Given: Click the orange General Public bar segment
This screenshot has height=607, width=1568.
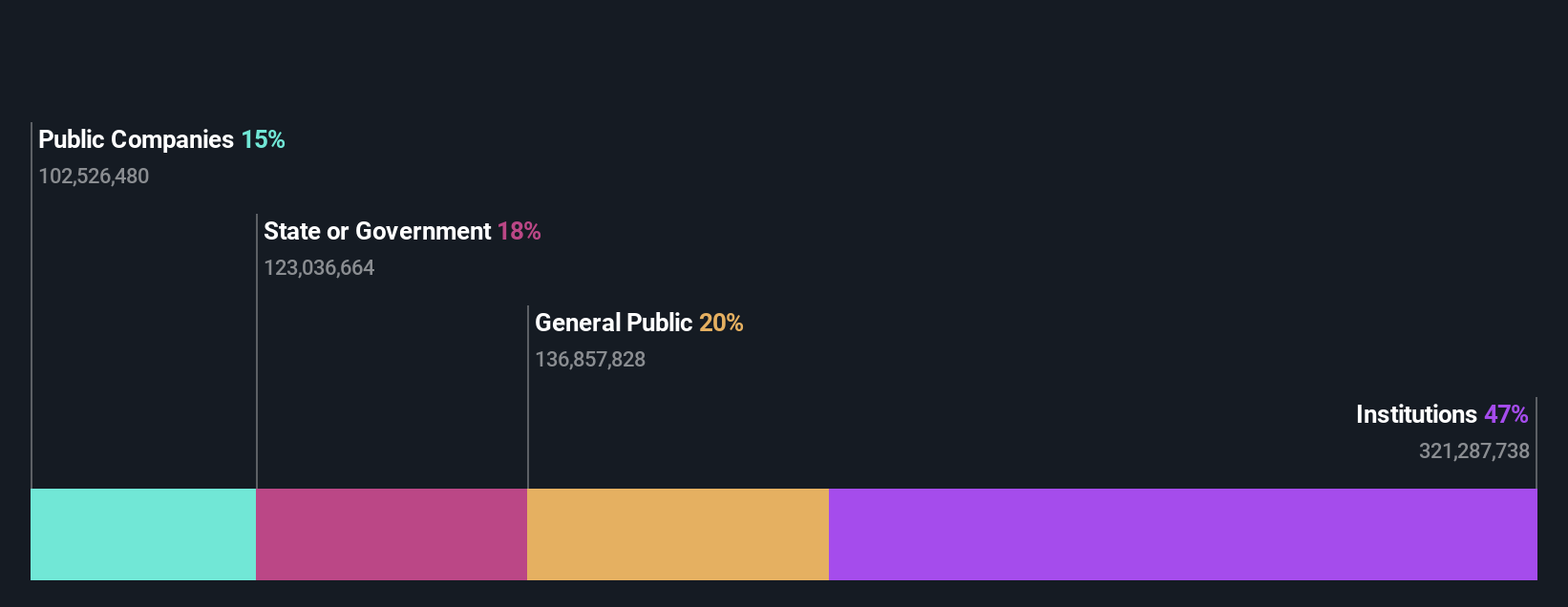Looking at the screenshot, I should [678, 534].
